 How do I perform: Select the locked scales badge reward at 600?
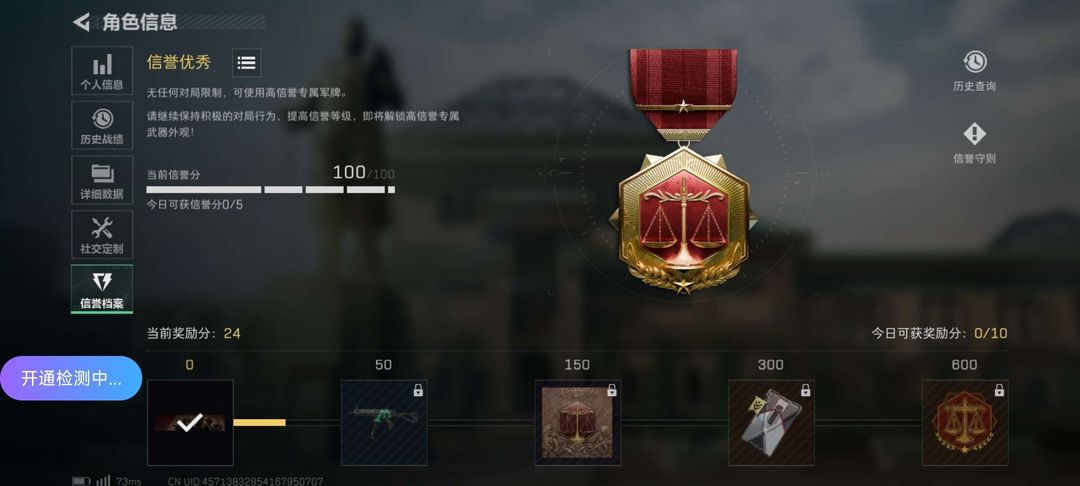click(964, 423)
